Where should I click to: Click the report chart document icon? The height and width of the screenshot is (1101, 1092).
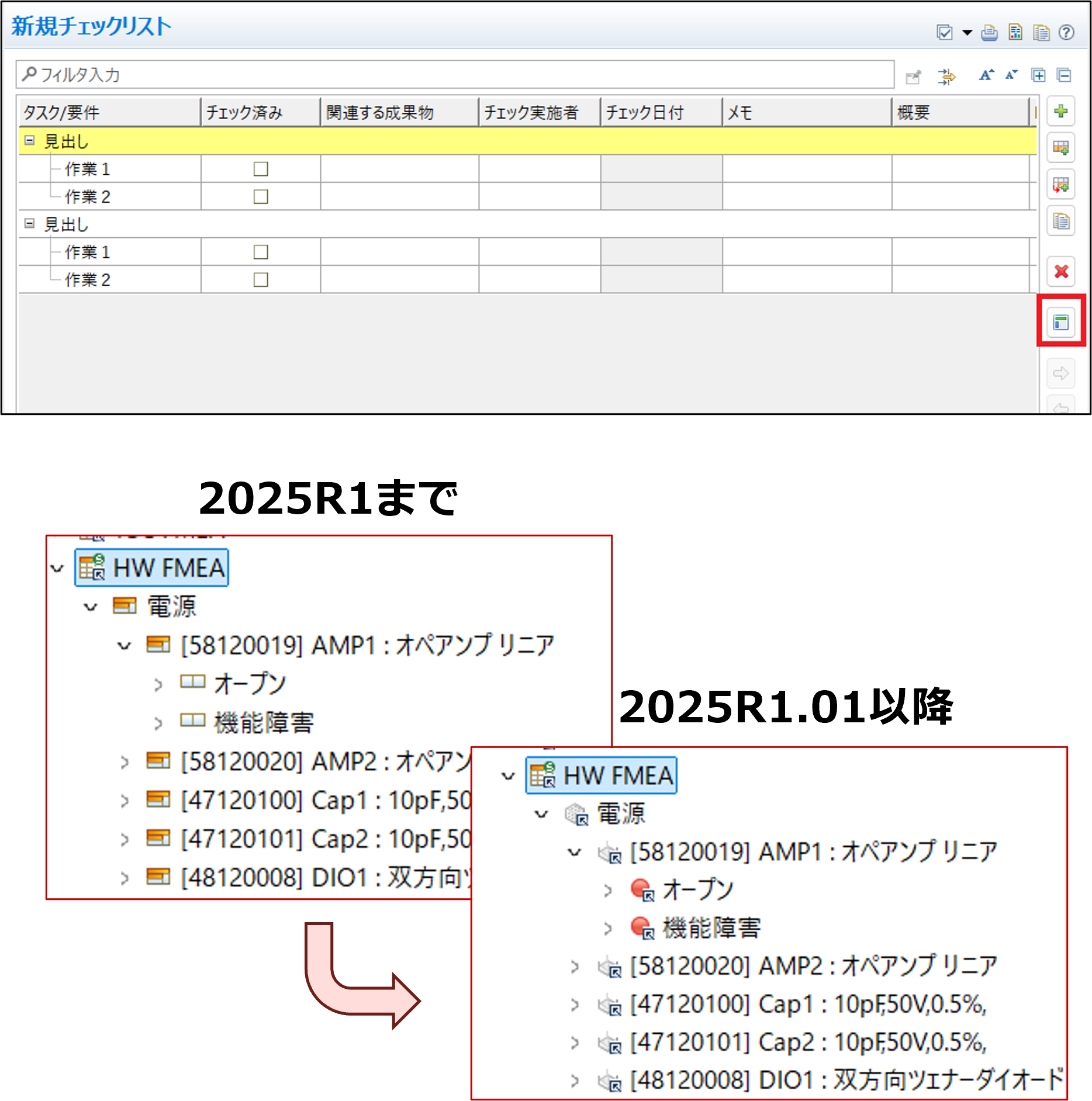[x=1015, y=33]
